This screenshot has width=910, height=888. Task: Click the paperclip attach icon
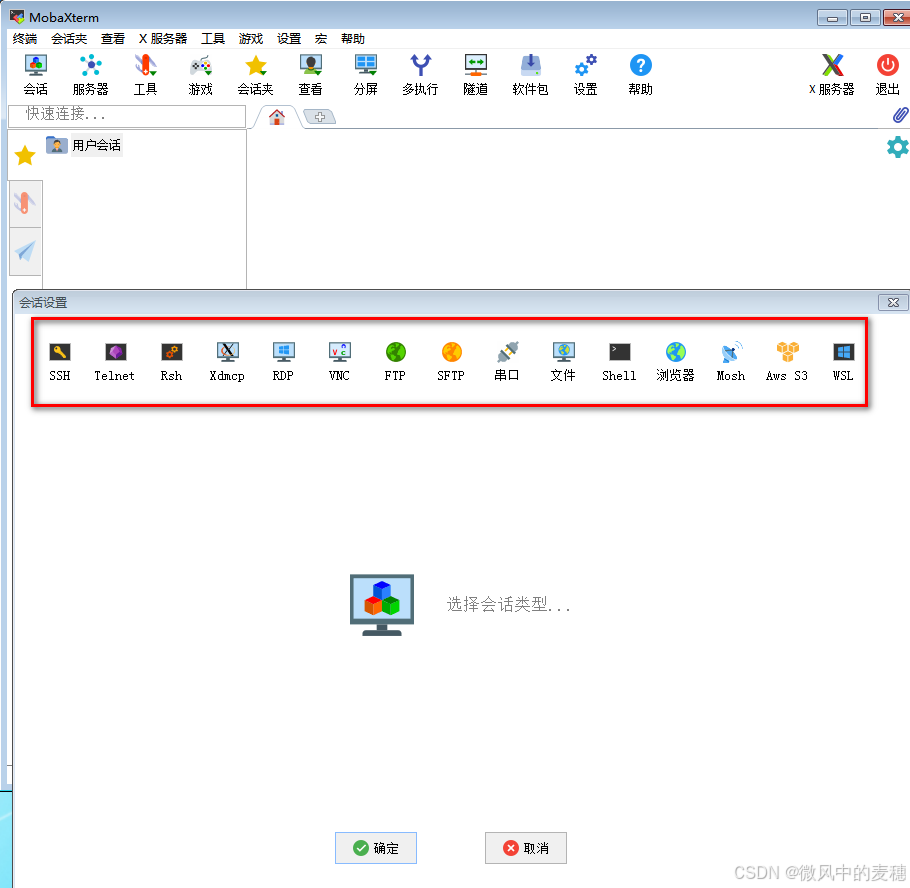pos(900,115)
